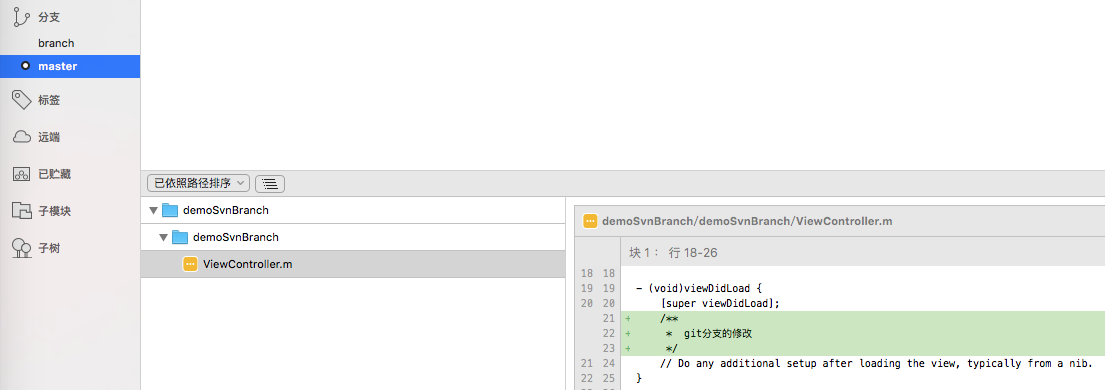Click the tags section icon
This screenshot has width=1105, height=390.
(22, 100)
